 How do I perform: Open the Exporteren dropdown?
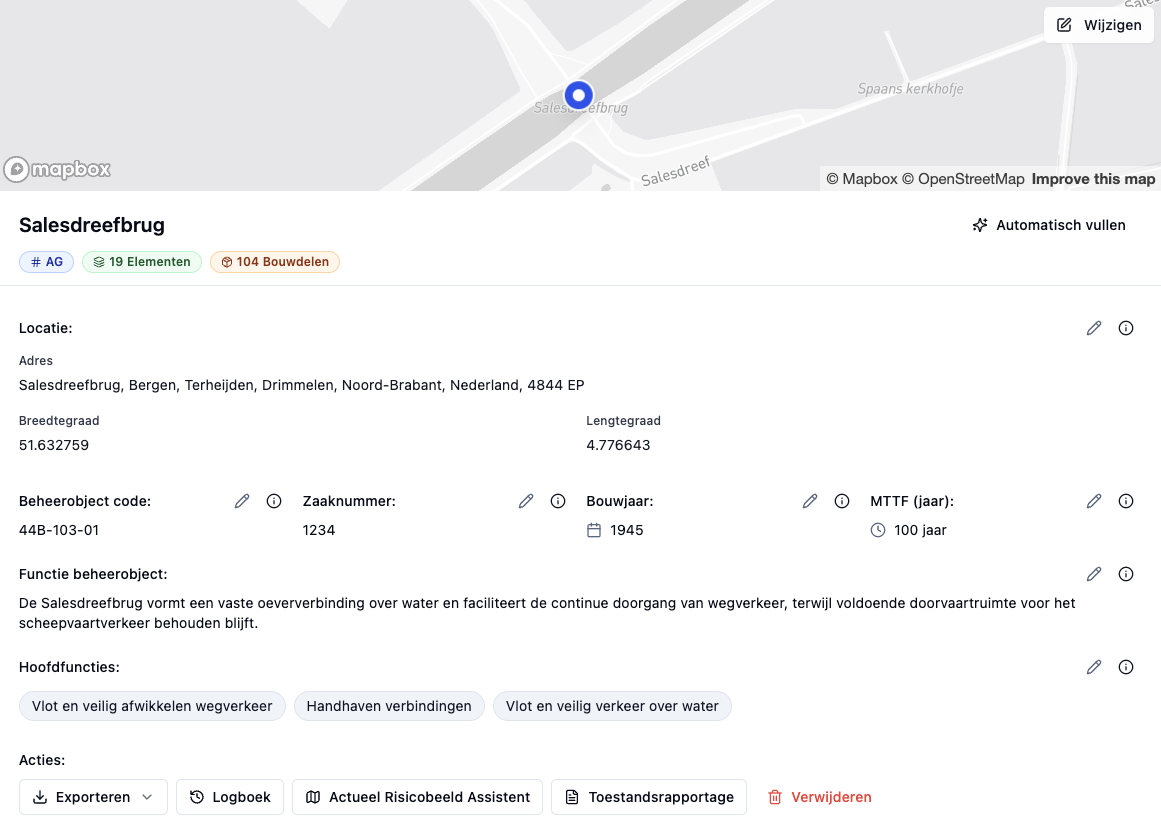[x=93, y=797]
